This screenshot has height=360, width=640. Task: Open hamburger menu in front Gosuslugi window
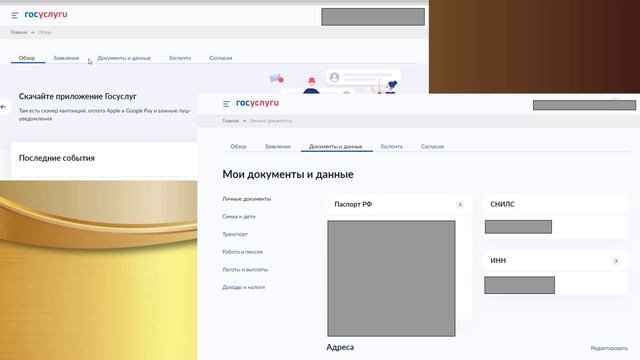tap(226, 104)
